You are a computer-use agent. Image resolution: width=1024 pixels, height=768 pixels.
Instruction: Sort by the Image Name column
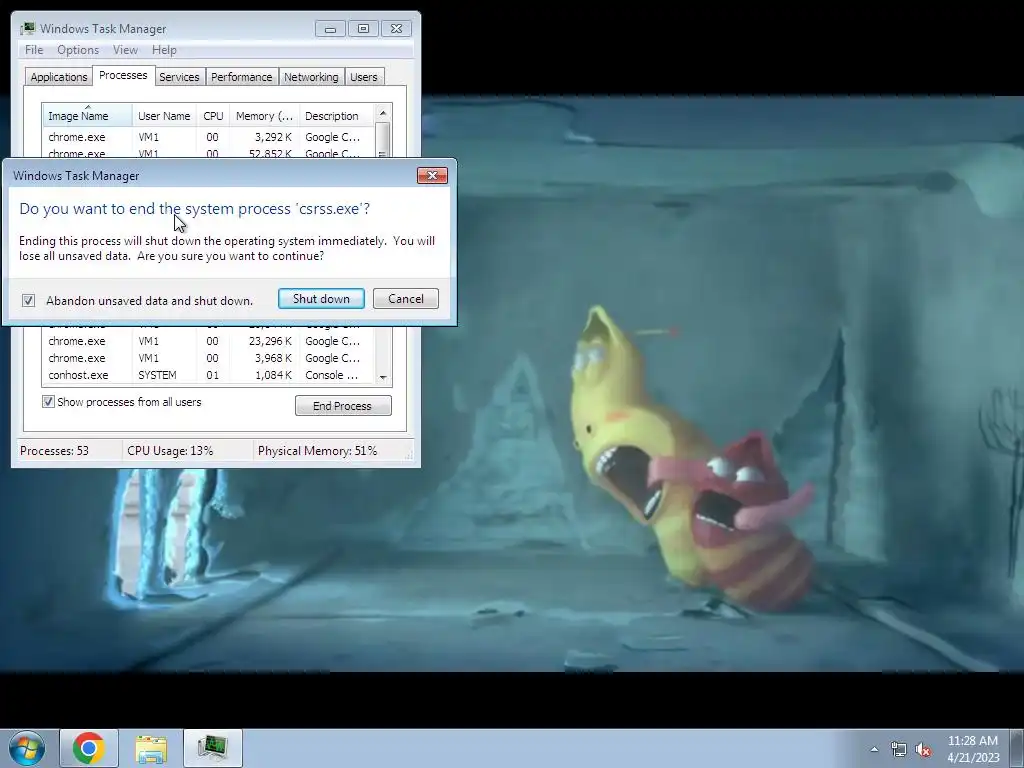[x=88, y=116]
